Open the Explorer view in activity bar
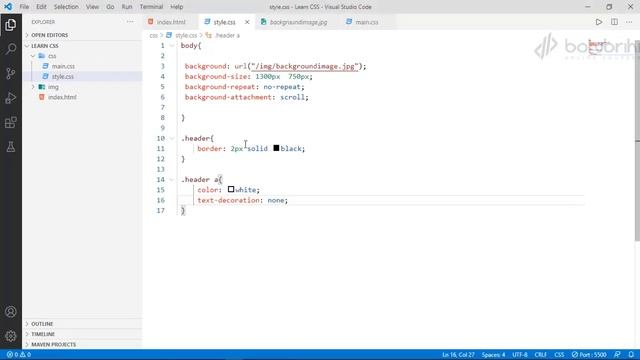 point(11,25)
